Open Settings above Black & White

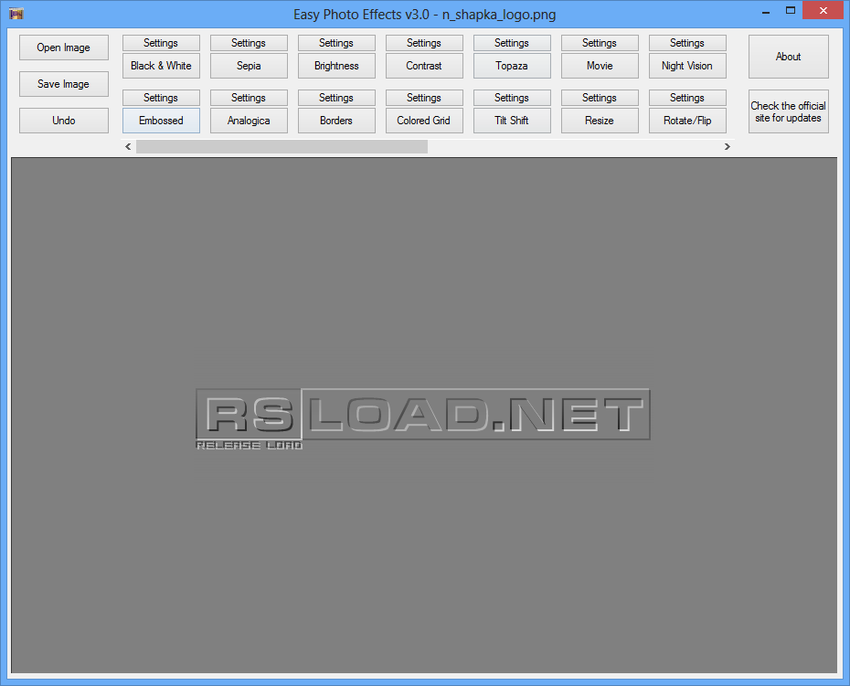click(161, 43)
